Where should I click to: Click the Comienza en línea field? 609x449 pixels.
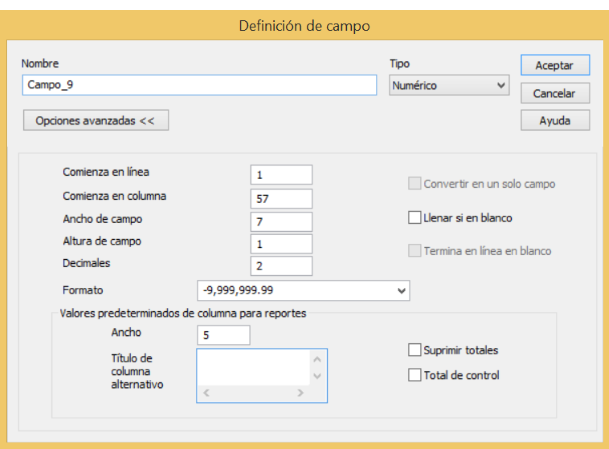pyautogui.click(x=281, y=175)
